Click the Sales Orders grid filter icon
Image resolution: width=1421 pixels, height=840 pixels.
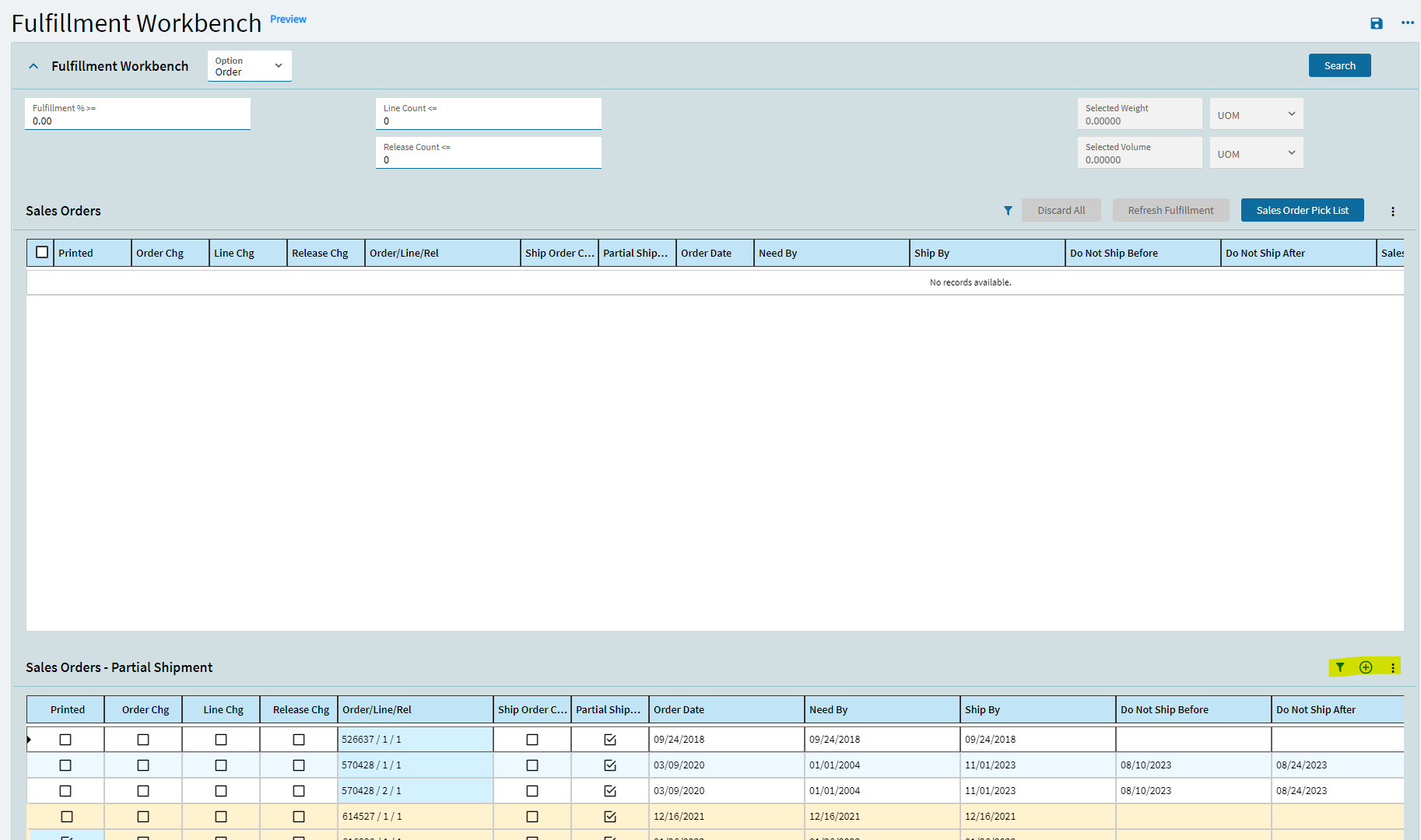point(1008,211)
